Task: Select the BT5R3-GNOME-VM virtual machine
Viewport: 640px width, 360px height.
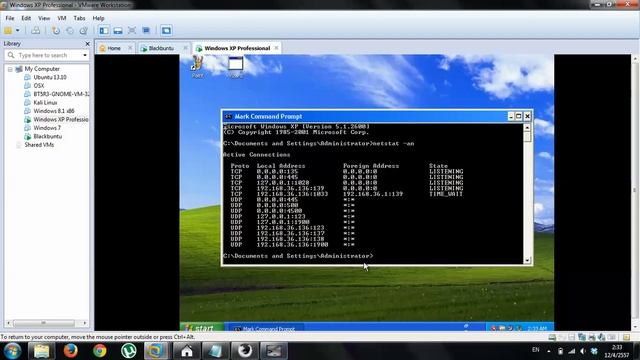Action: [61, 94]
